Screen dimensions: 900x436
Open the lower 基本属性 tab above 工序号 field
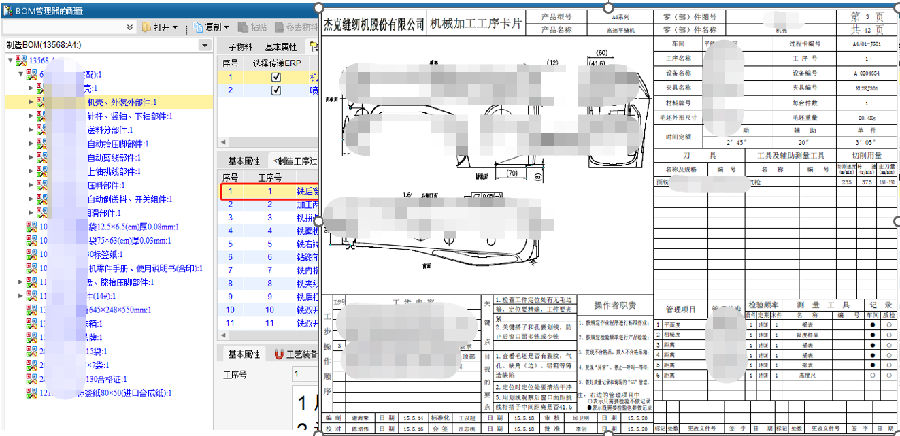[244, 354]
